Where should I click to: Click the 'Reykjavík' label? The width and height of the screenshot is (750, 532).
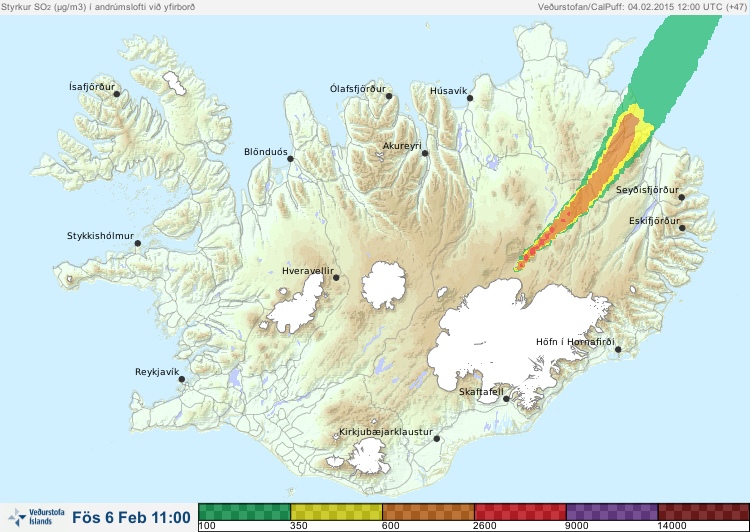[157, 372]
